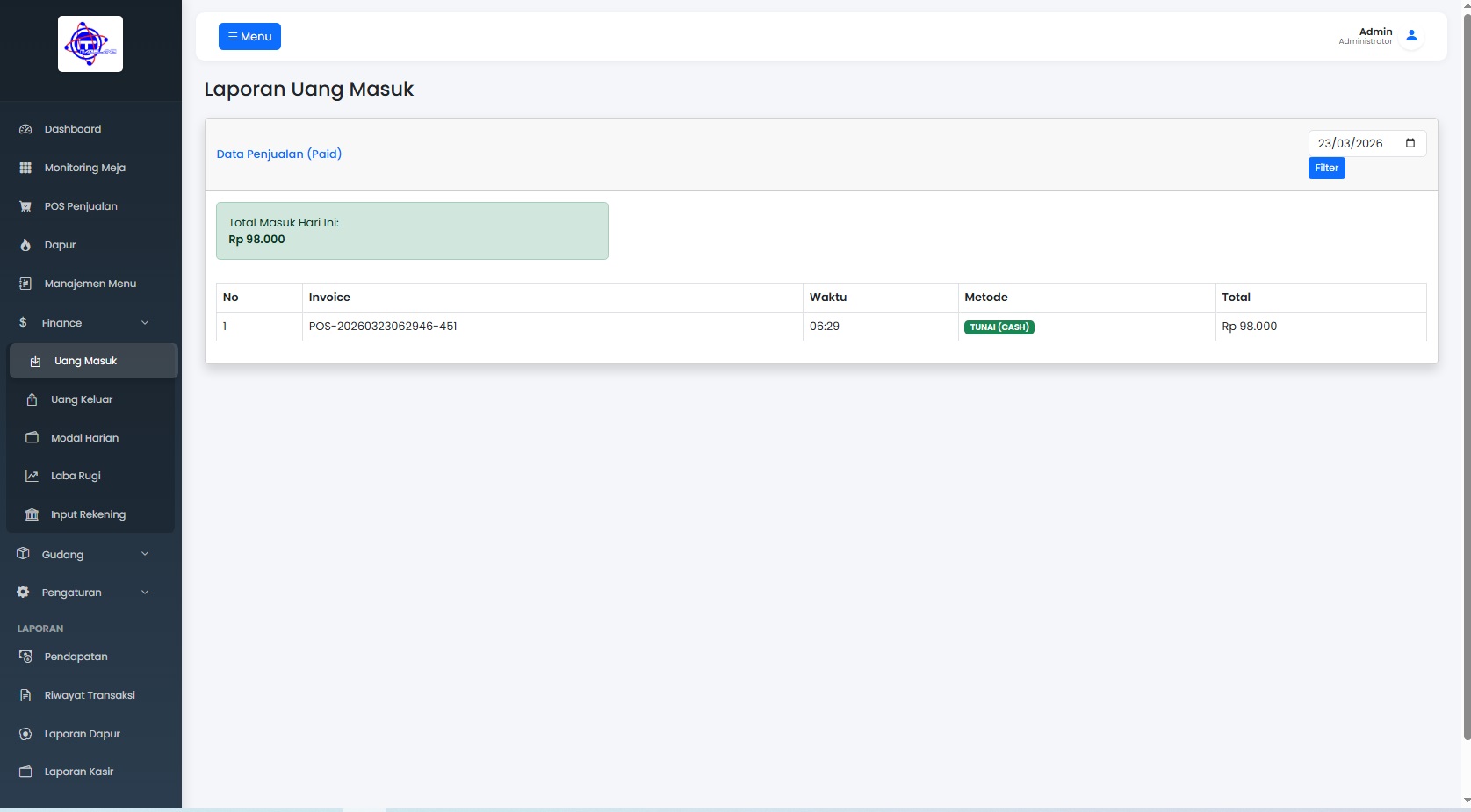This screenshot has width=1471, height=812.
Task: Click the Laporan Kasir icon
Action: click(x=25, y=772)
